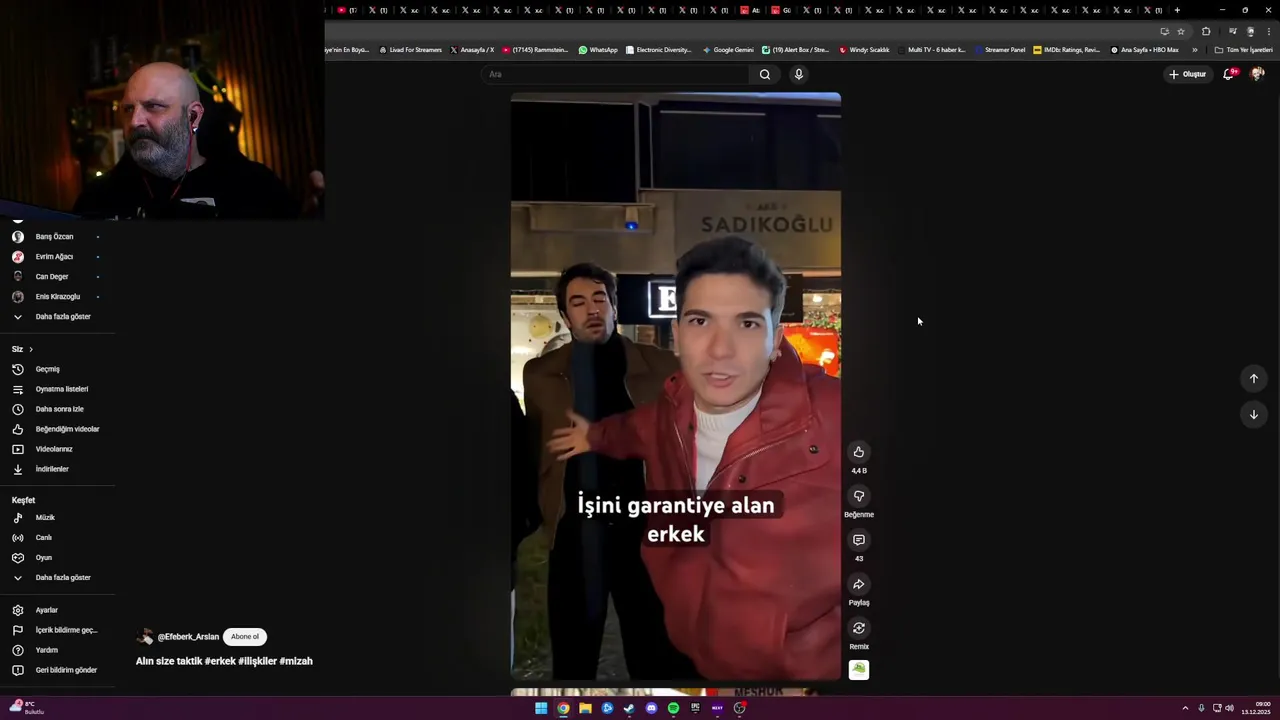Open the weather widget showing 8°C
The image size is (1280, 720).
click(26, 707)
